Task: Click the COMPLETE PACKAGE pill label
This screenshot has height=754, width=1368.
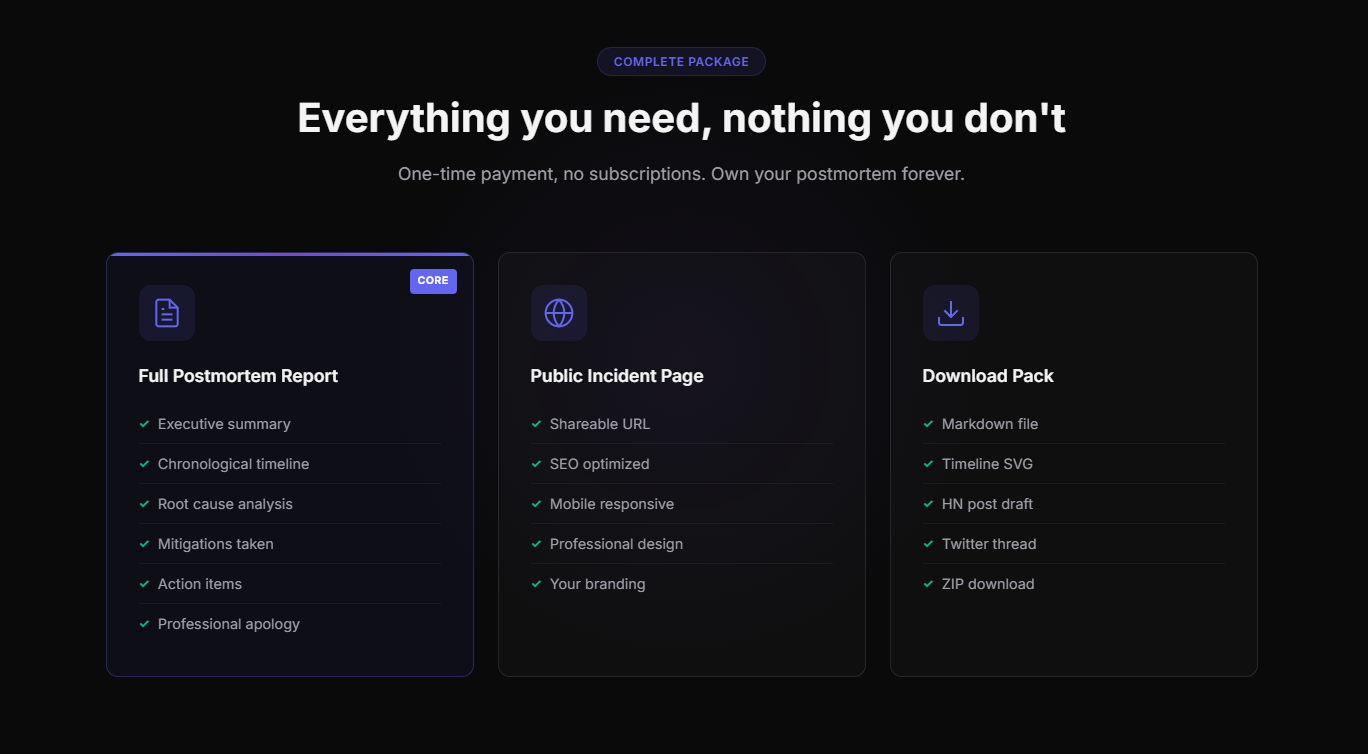Action: pos(681,61)
